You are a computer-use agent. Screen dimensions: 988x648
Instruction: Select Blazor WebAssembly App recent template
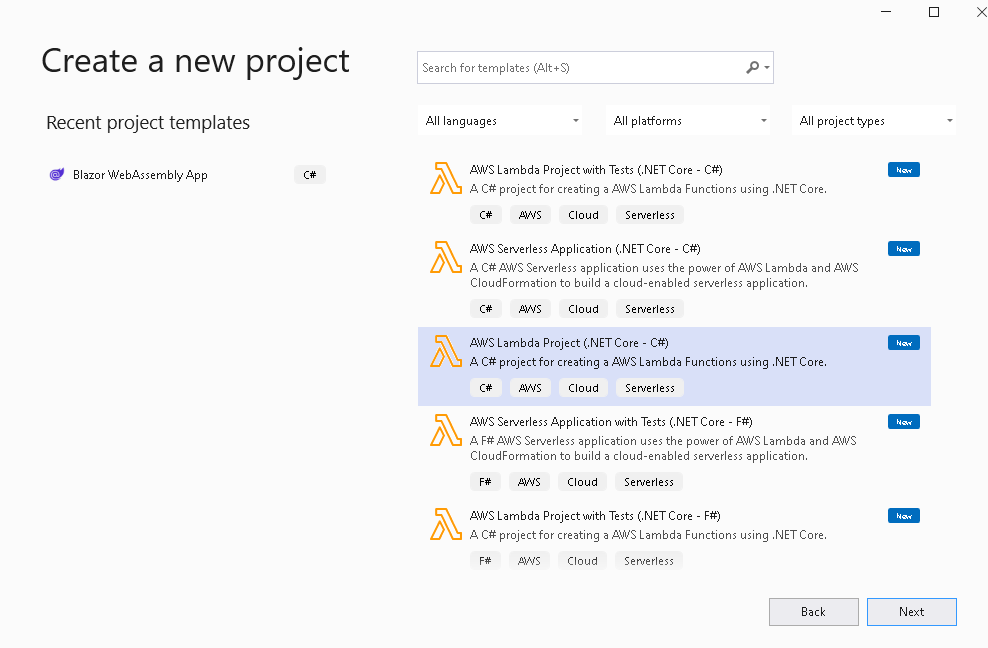click(x=187, y=175)
